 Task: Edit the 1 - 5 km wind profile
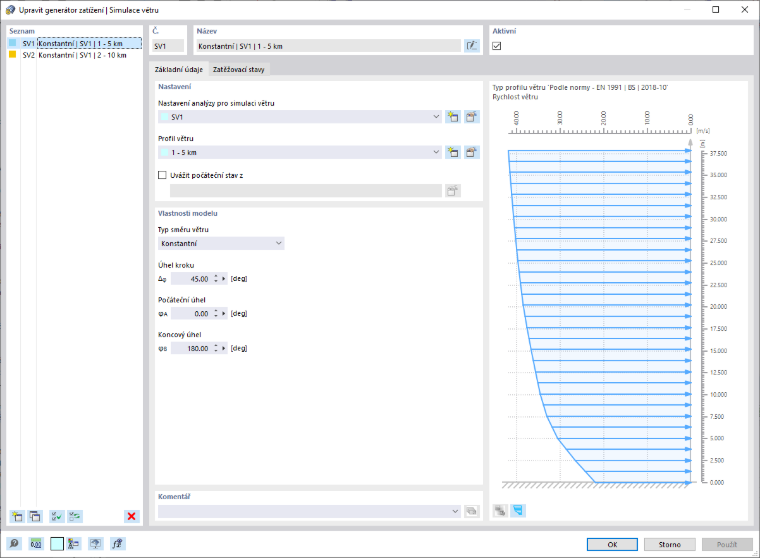tap(471, 152)
